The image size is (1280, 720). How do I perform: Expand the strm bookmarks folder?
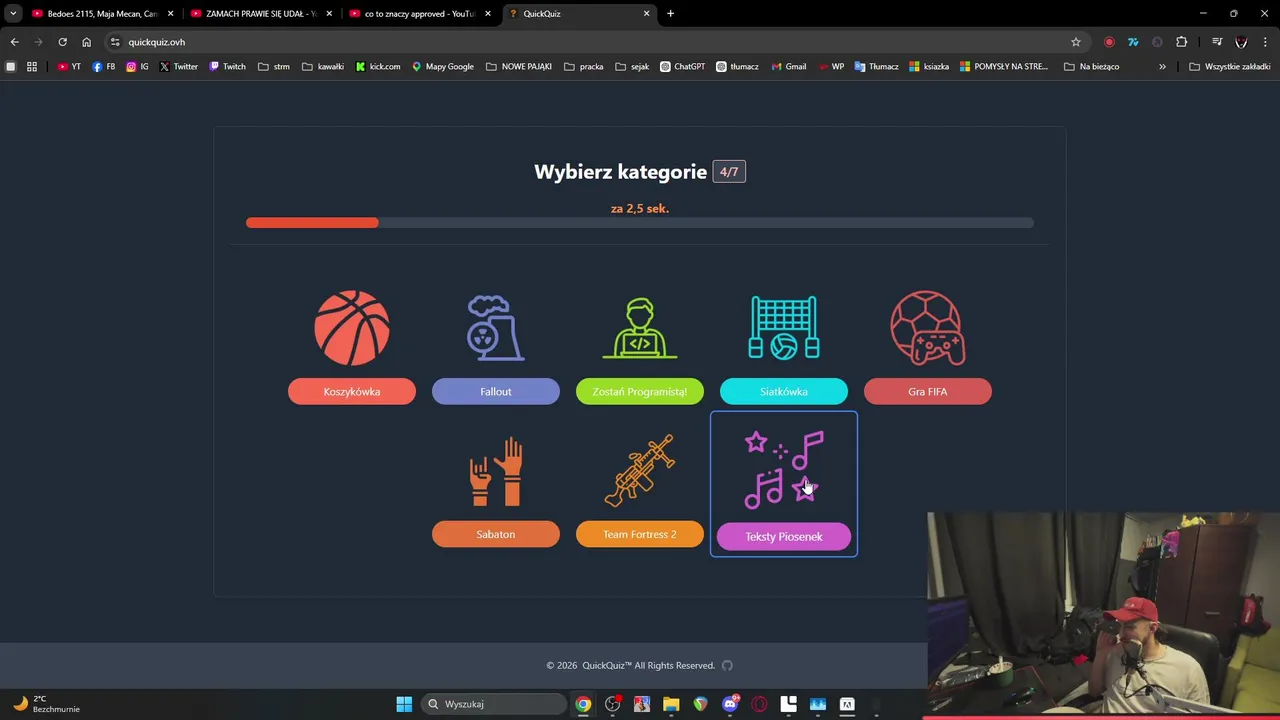click(x=274, y=67)
